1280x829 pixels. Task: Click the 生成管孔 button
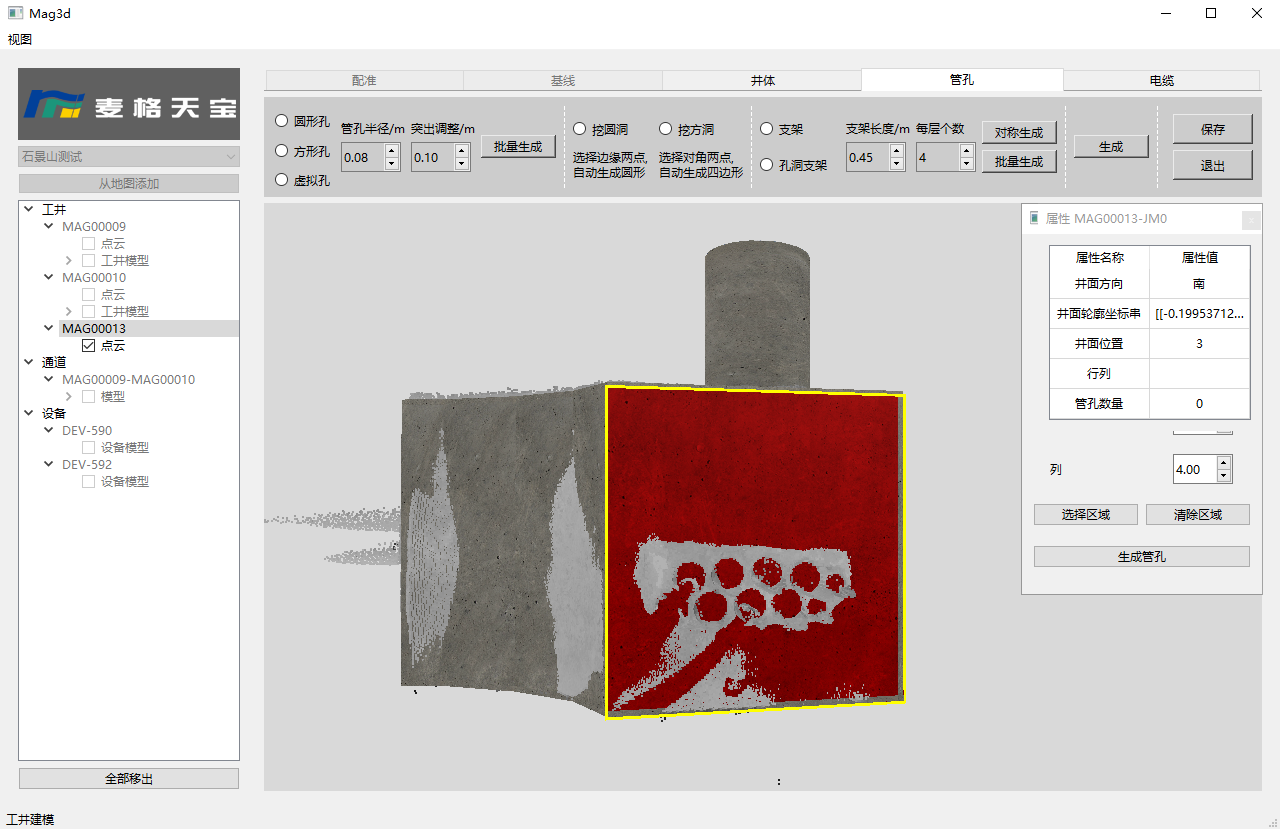(1141, 557)
